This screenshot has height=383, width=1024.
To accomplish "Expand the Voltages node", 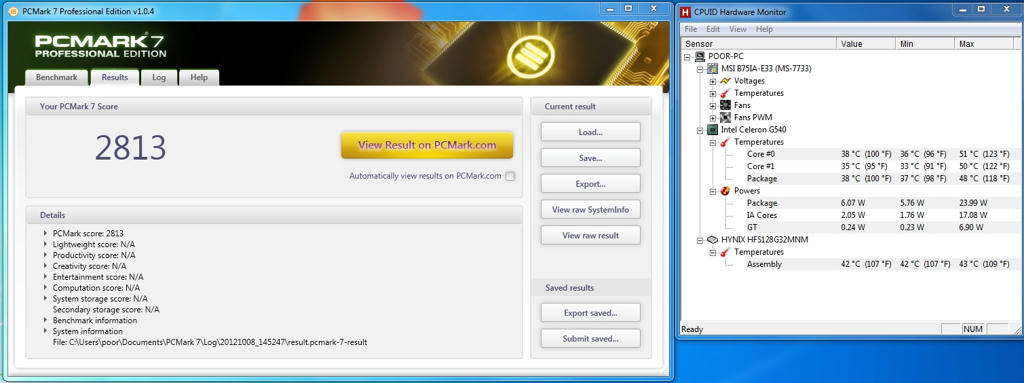I will tap(712, 81).
